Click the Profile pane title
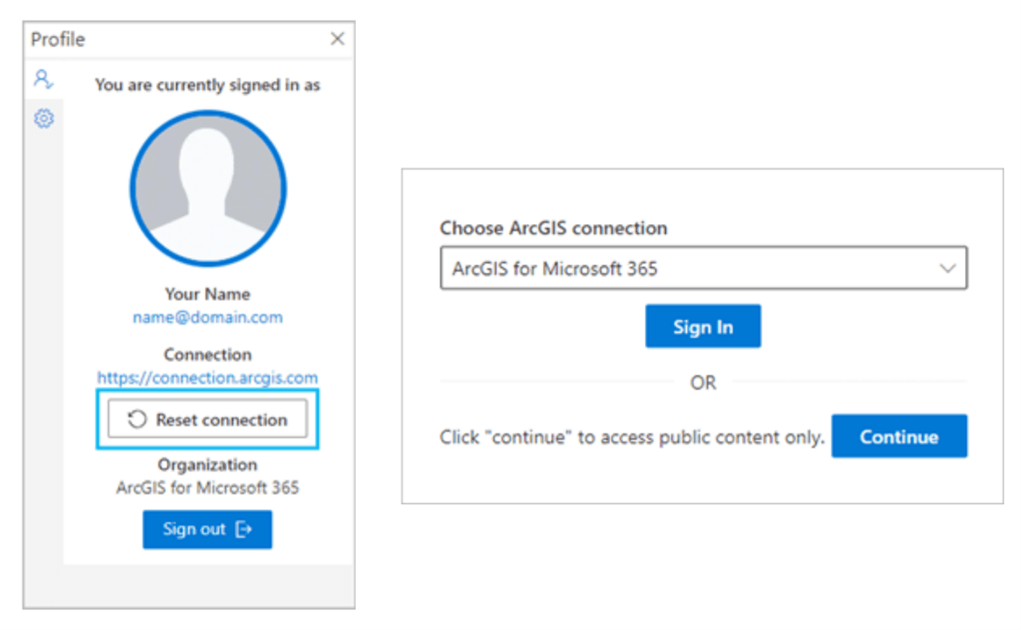The height and width of the screenshot is (630, 1021). tap(58, 40)
